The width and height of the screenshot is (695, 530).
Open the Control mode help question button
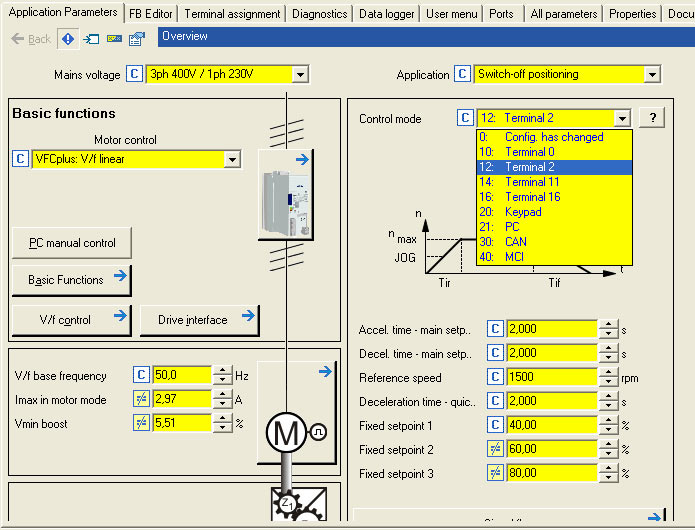tap(652, 118)
